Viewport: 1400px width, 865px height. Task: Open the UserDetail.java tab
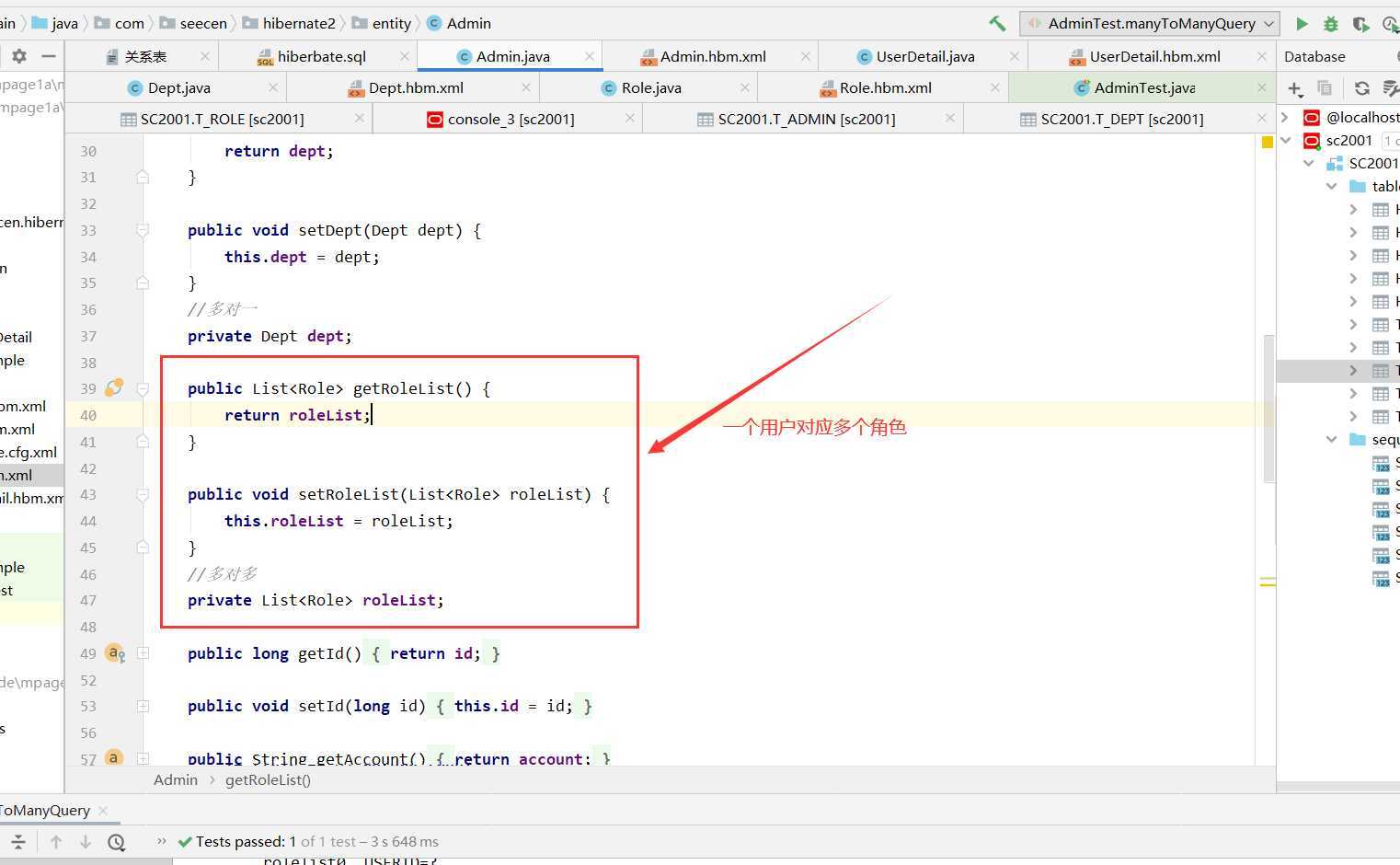[x=924, y=56]
